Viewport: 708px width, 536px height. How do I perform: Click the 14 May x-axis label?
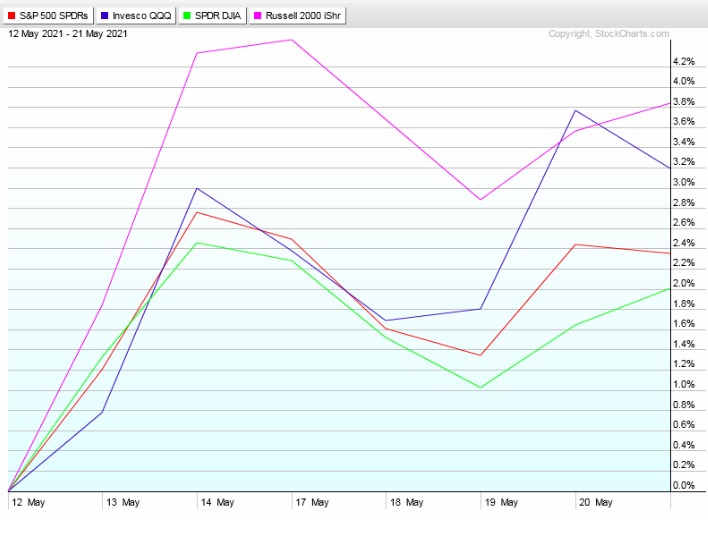click(217, 502)
